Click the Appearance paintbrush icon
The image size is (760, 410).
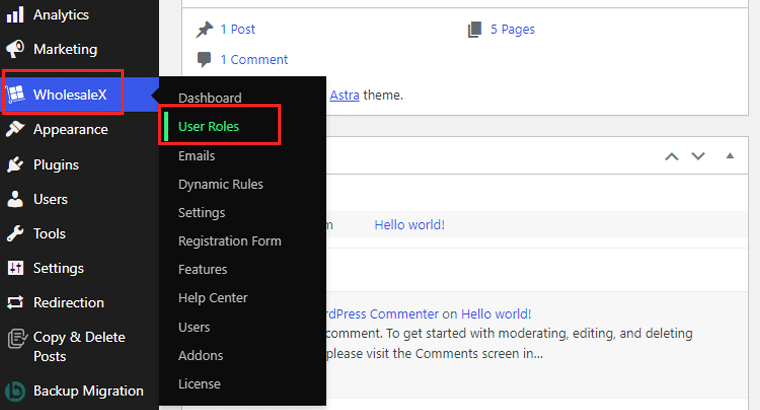coord(15,129)
